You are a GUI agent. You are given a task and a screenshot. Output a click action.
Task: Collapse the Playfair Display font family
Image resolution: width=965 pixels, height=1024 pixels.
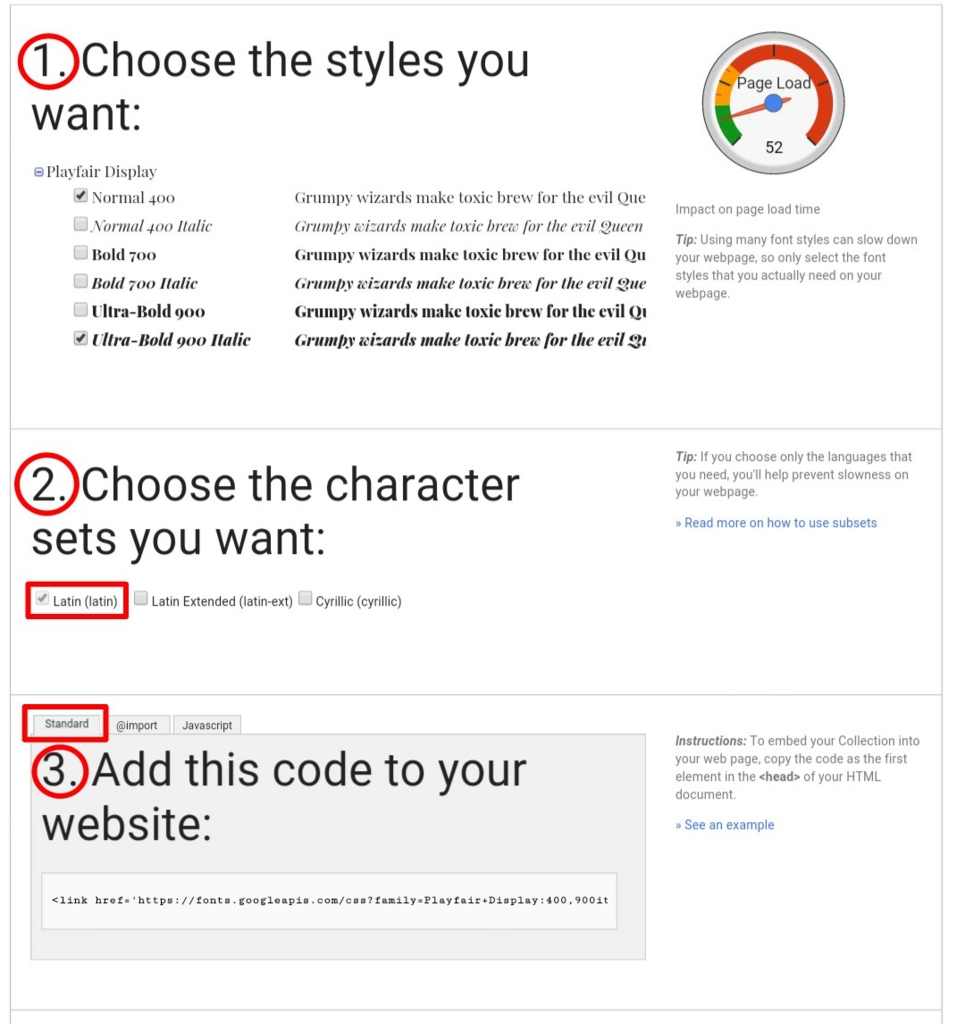[x=39, y=172]
